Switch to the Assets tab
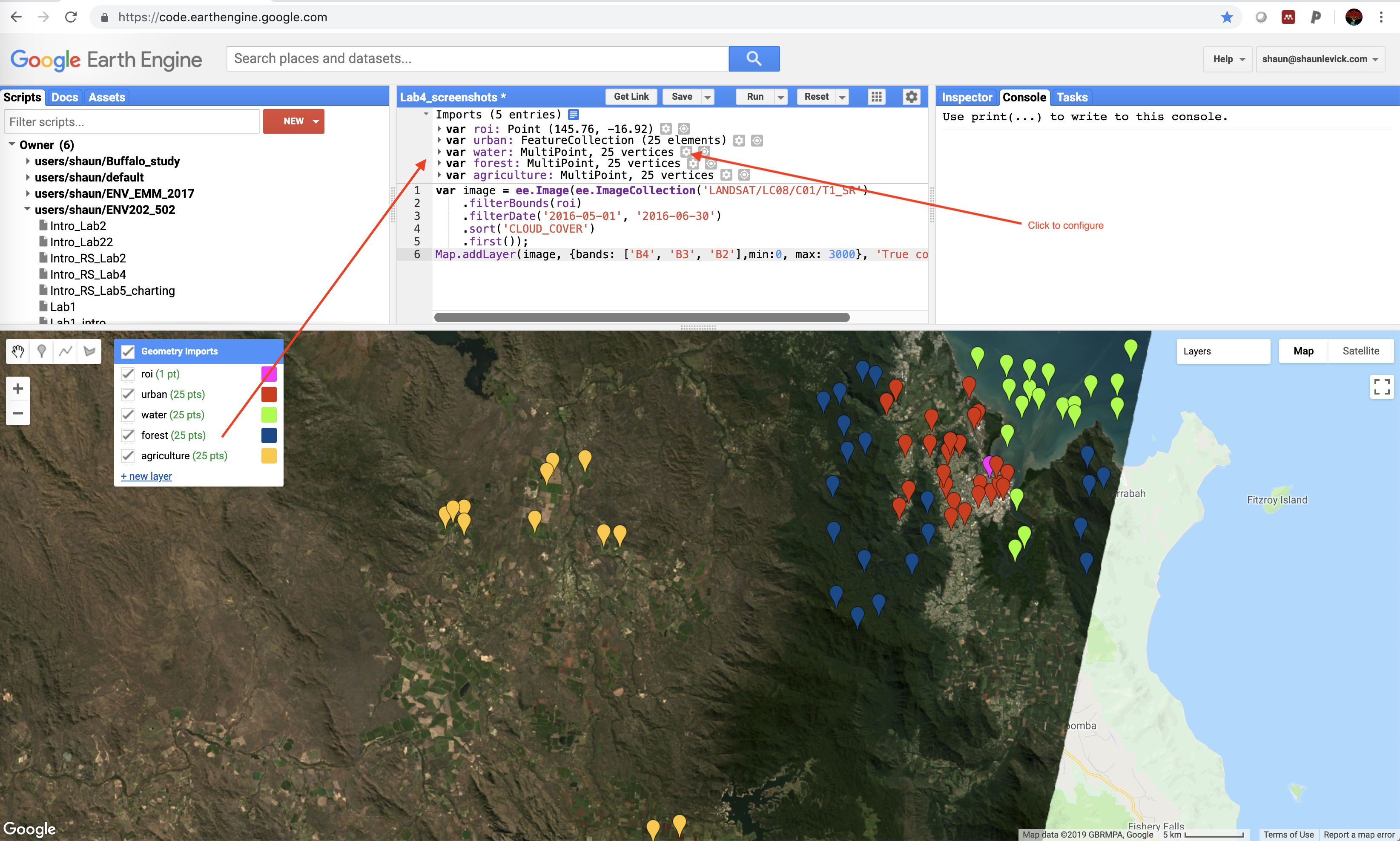 pos(106,97)
